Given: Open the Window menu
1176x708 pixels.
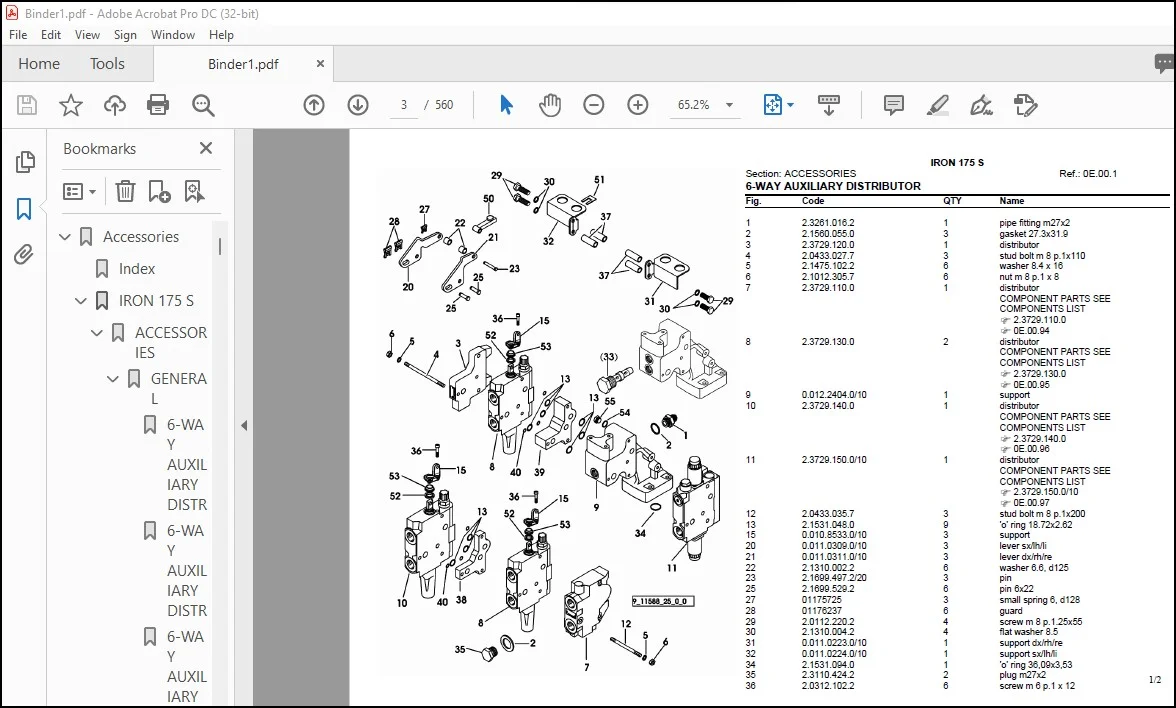Looking at the screenshot, I should [172, 34].
